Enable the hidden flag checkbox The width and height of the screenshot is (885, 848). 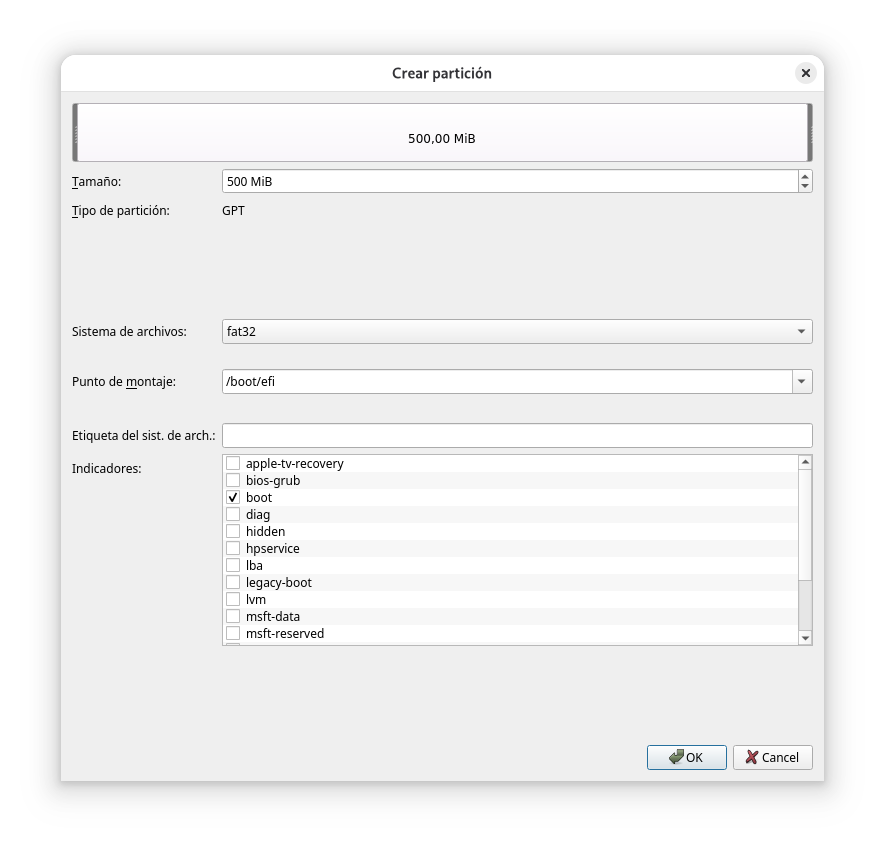[x=233, y=531]
